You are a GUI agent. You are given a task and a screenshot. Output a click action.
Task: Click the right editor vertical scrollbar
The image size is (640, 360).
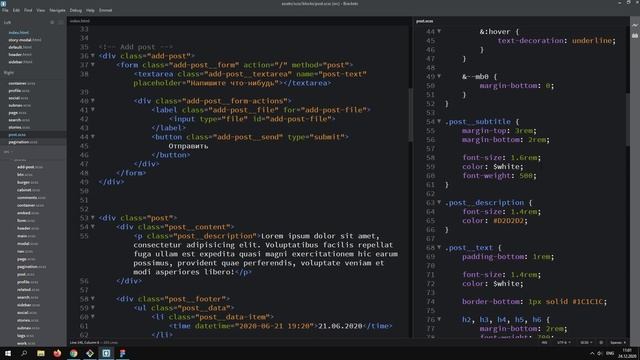(627, 119)
